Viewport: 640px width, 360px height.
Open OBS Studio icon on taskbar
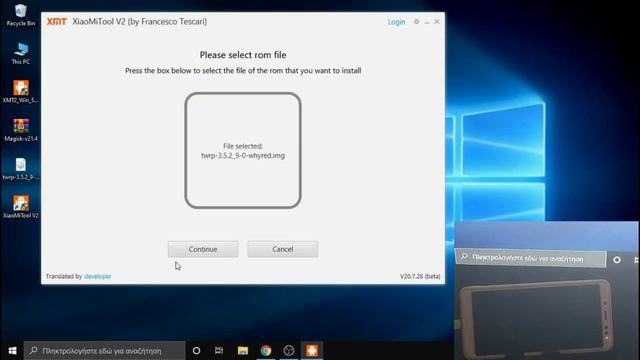pos(289,351)
